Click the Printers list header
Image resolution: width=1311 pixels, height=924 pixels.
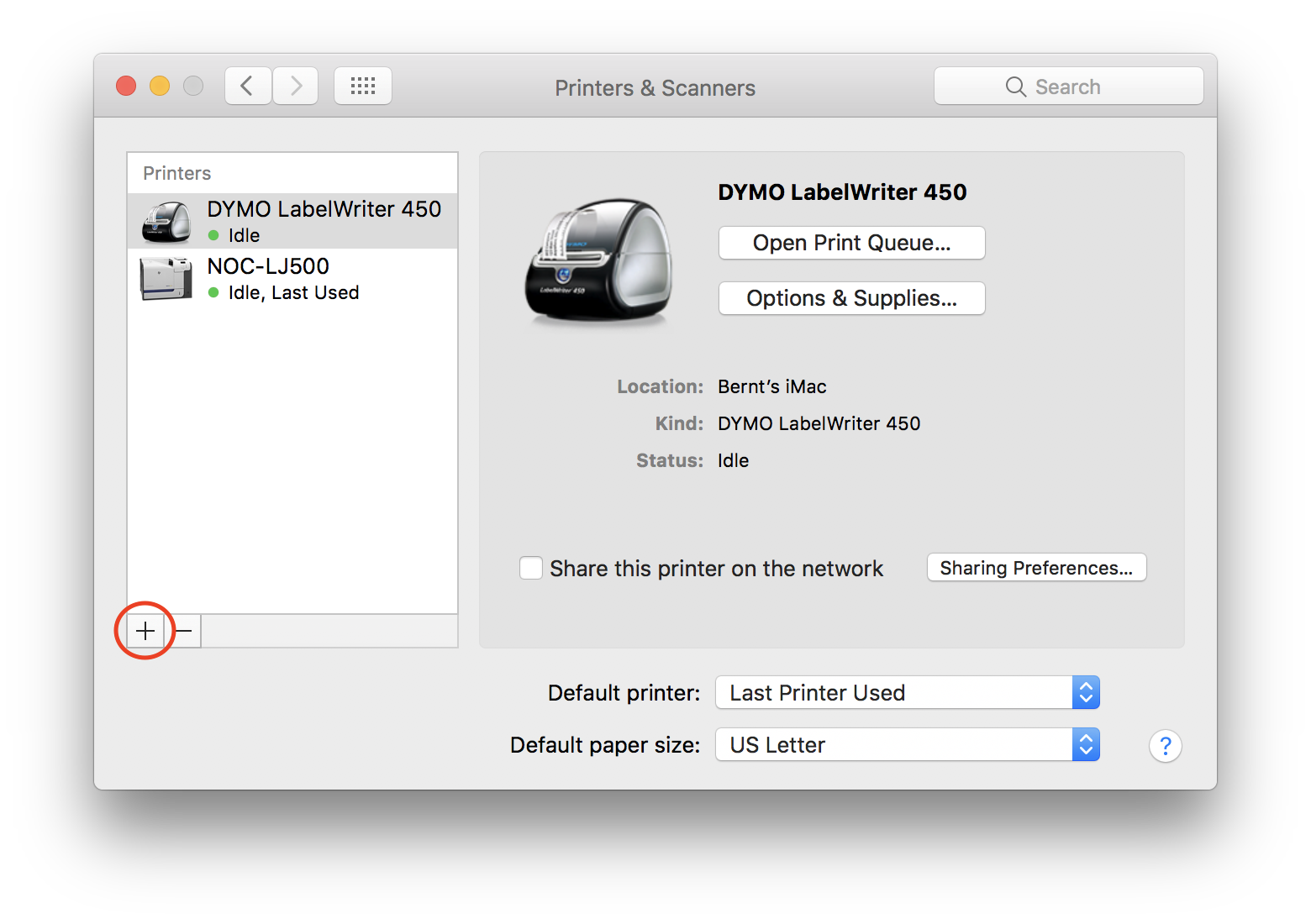pos(177,173)
